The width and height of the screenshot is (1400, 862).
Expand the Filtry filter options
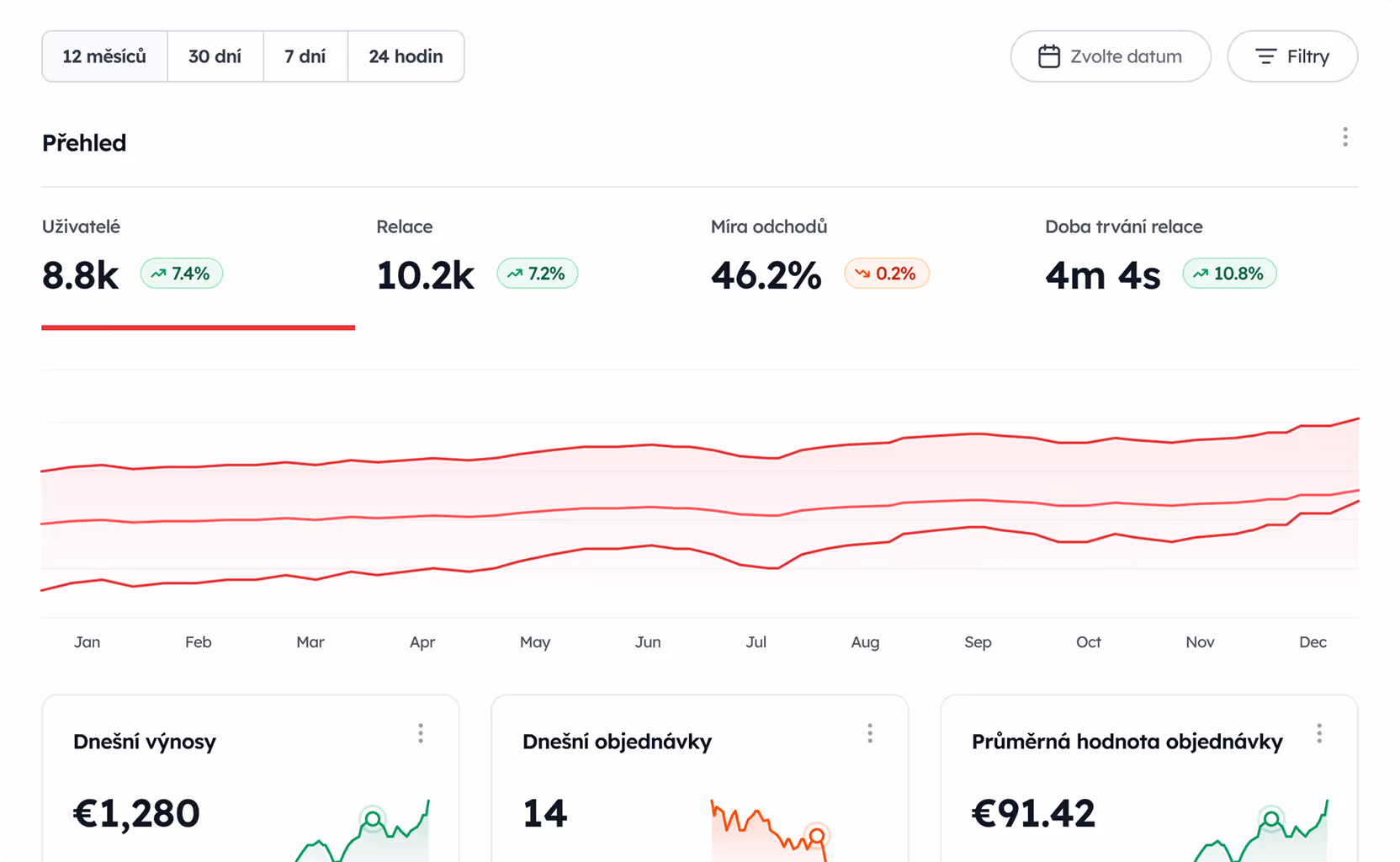[1291, 56]
